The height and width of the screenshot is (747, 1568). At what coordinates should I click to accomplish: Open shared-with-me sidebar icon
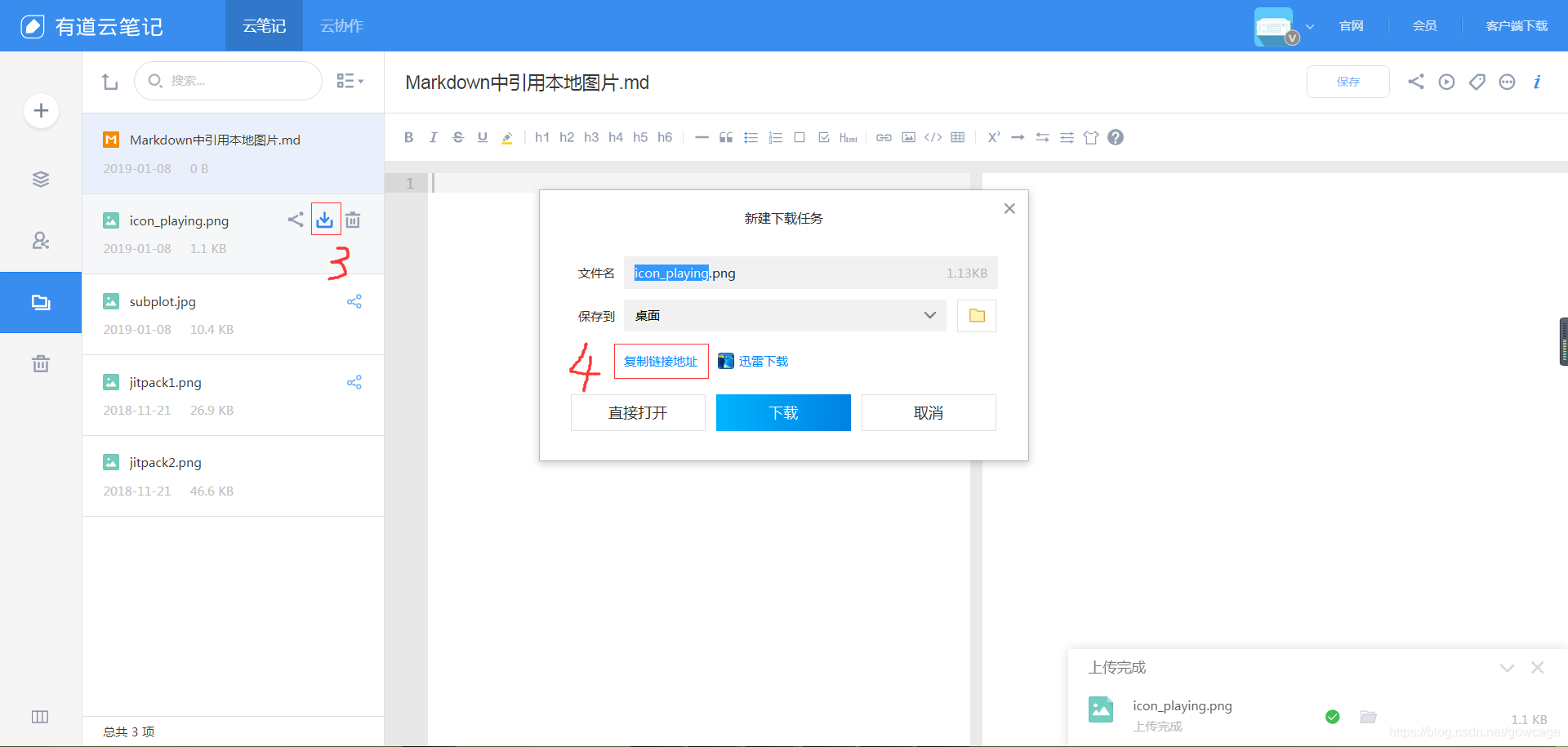pos(41,241)
